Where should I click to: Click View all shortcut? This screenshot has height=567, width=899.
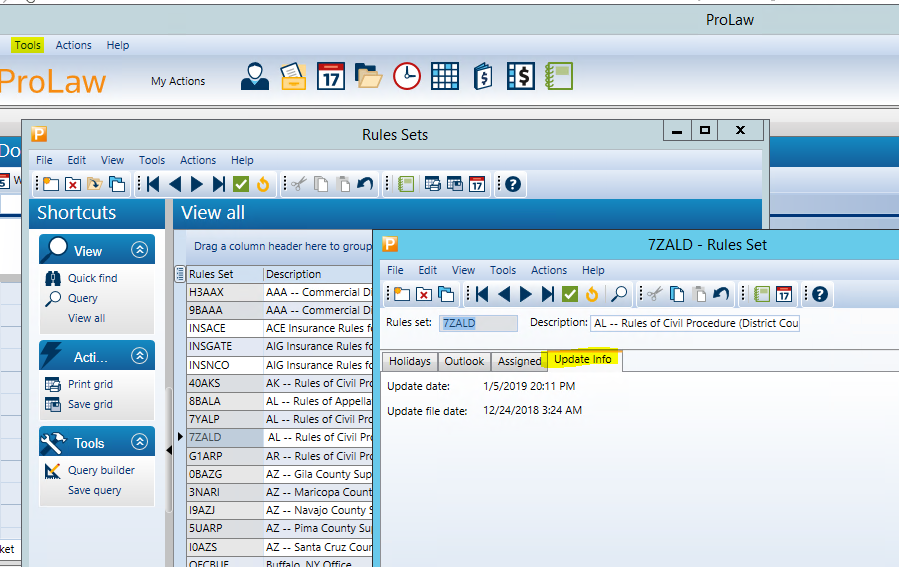tap(87, 318)
